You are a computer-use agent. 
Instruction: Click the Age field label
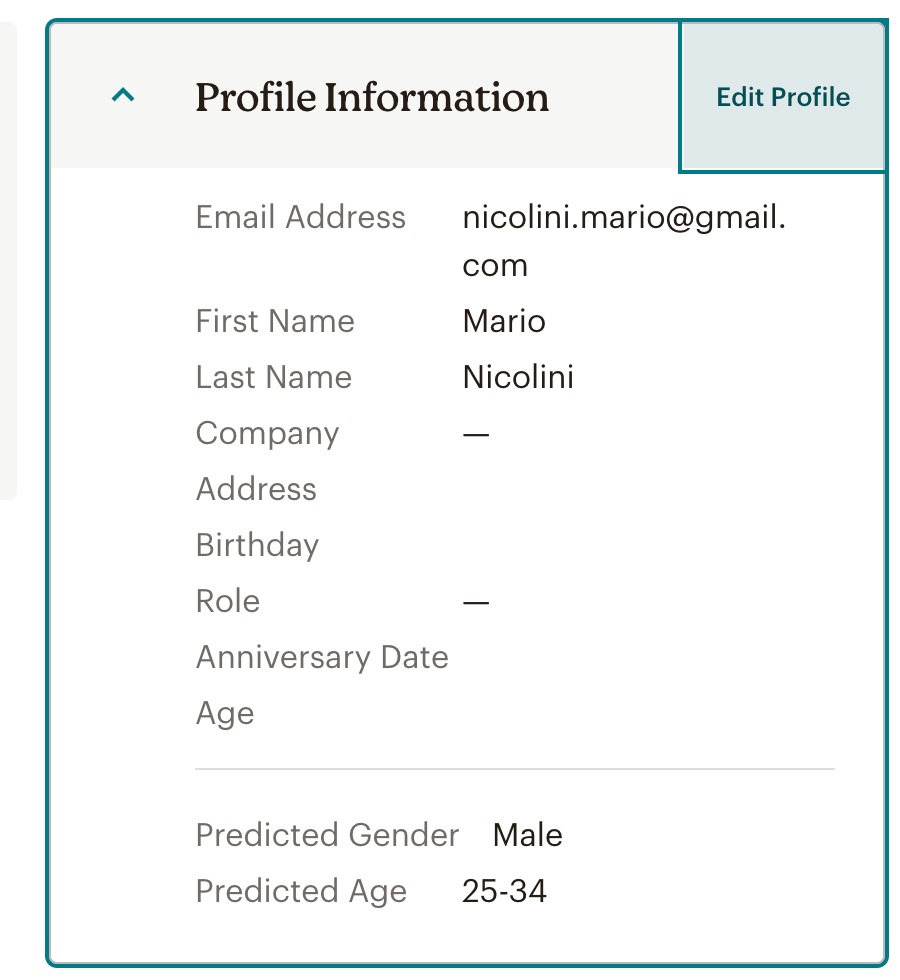[224, 713]
